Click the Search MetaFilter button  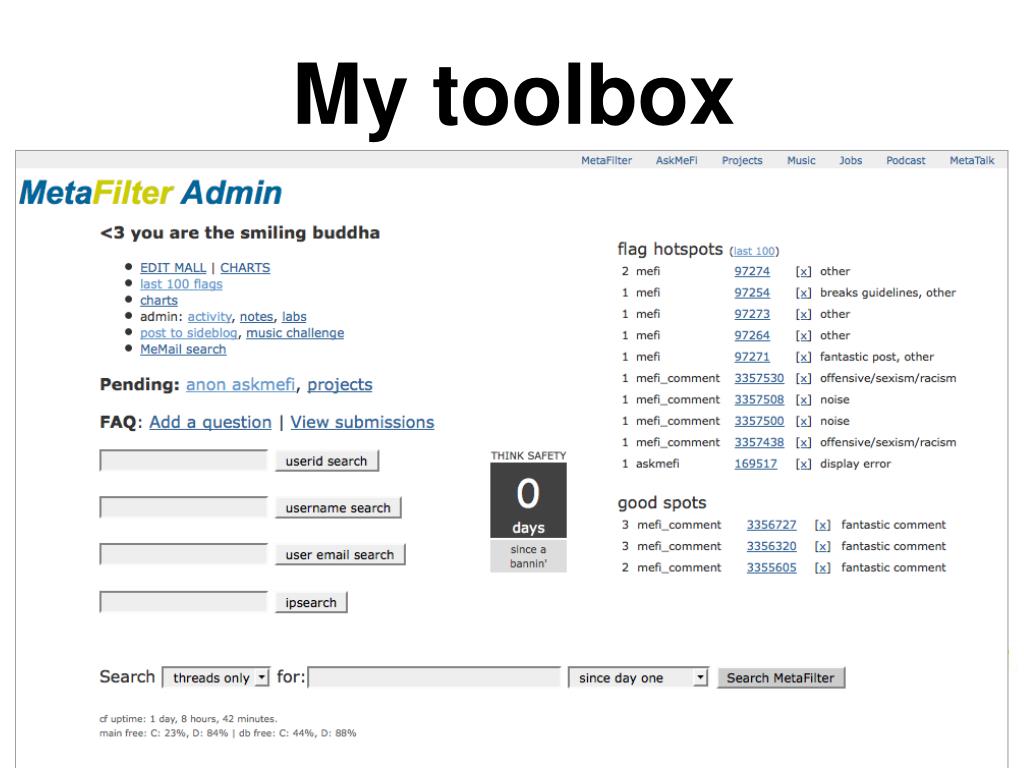tap(780, 678)
